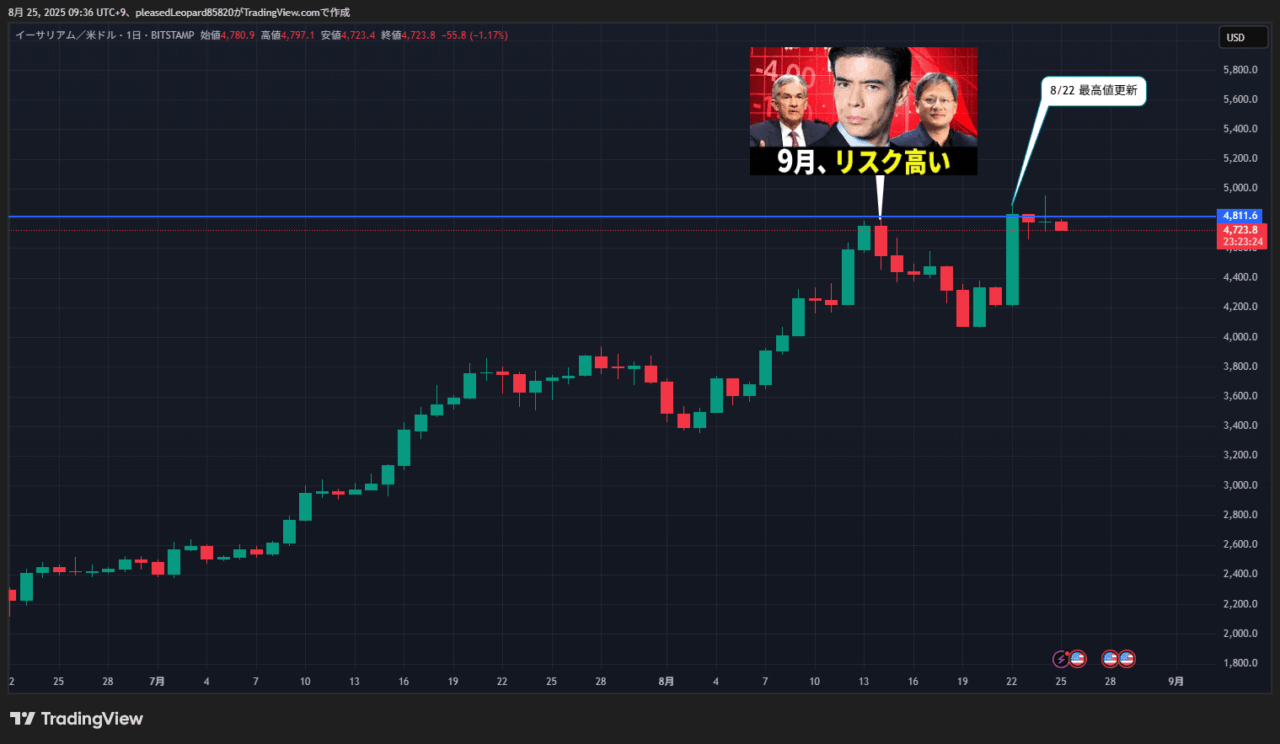Click the red 4,723.8 current price label

(x=1240, y=229)
